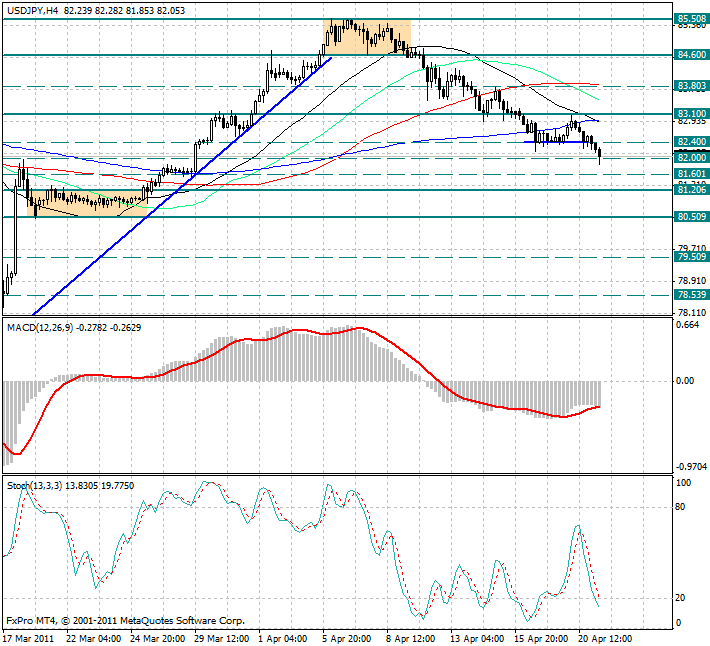Select the 81.206 support level label
This screenshot has width=710, height=646.
(692, 189)
